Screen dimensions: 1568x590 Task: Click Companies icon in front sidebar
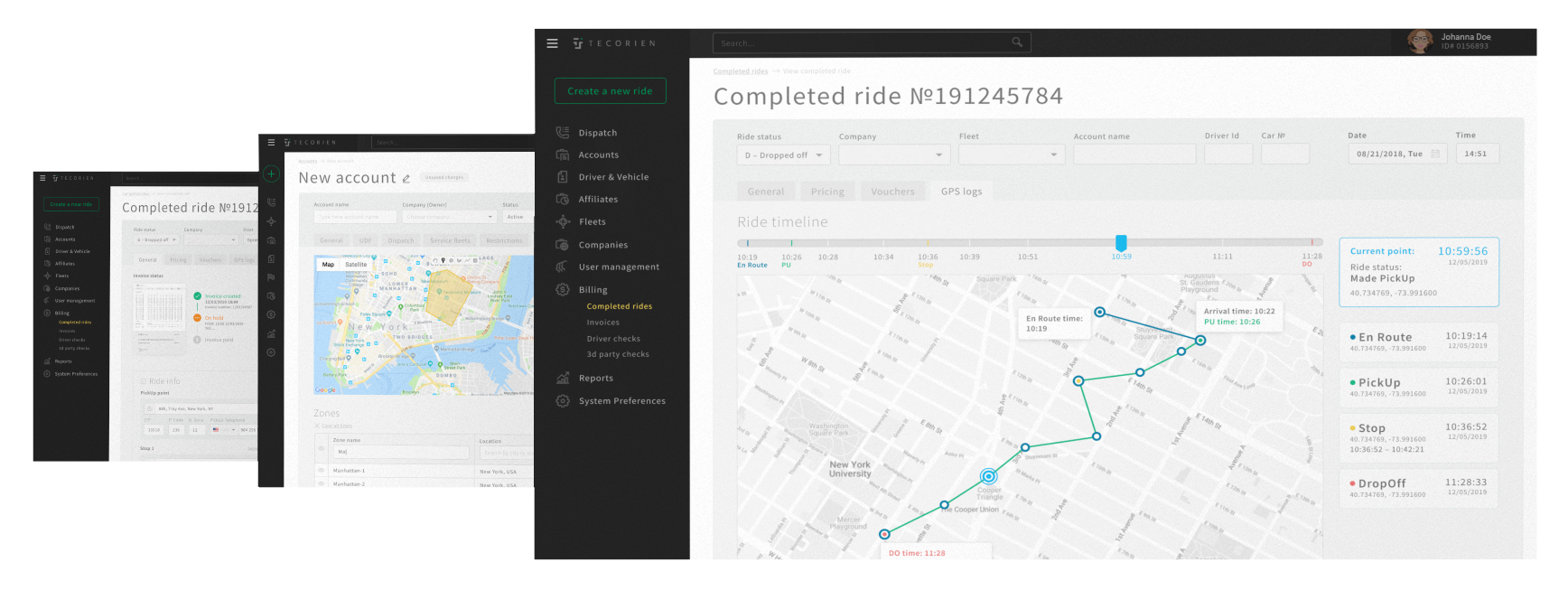click(563, 245)
